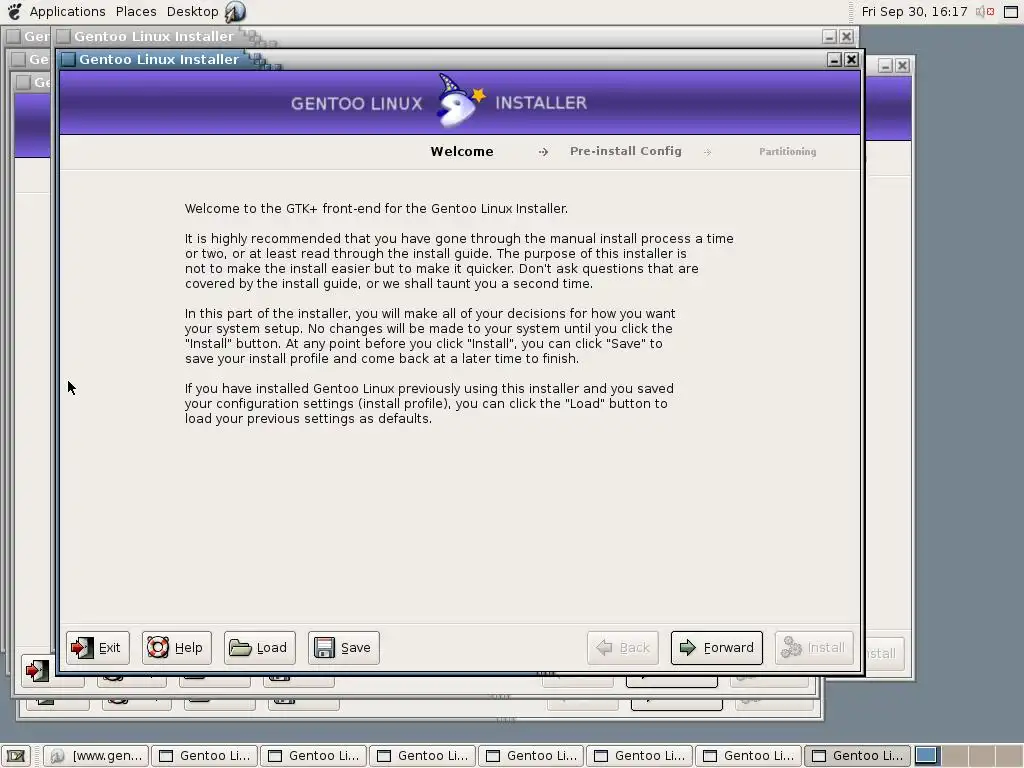Click the Load button to load a profile
This screenshot has width=1024, height=768.
point(259,648)
